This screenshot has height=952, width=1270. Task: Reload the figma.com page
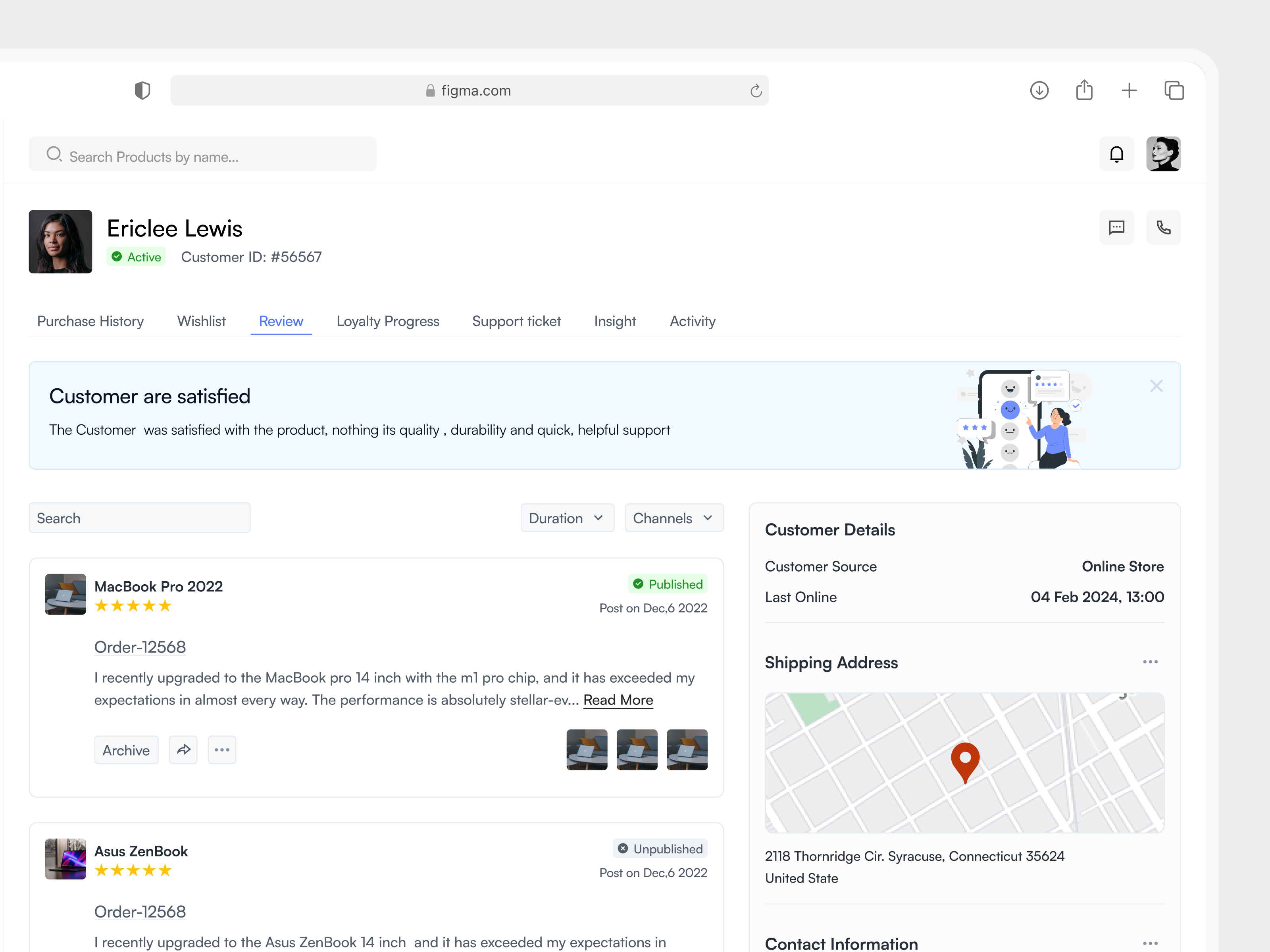coord(756,91)
